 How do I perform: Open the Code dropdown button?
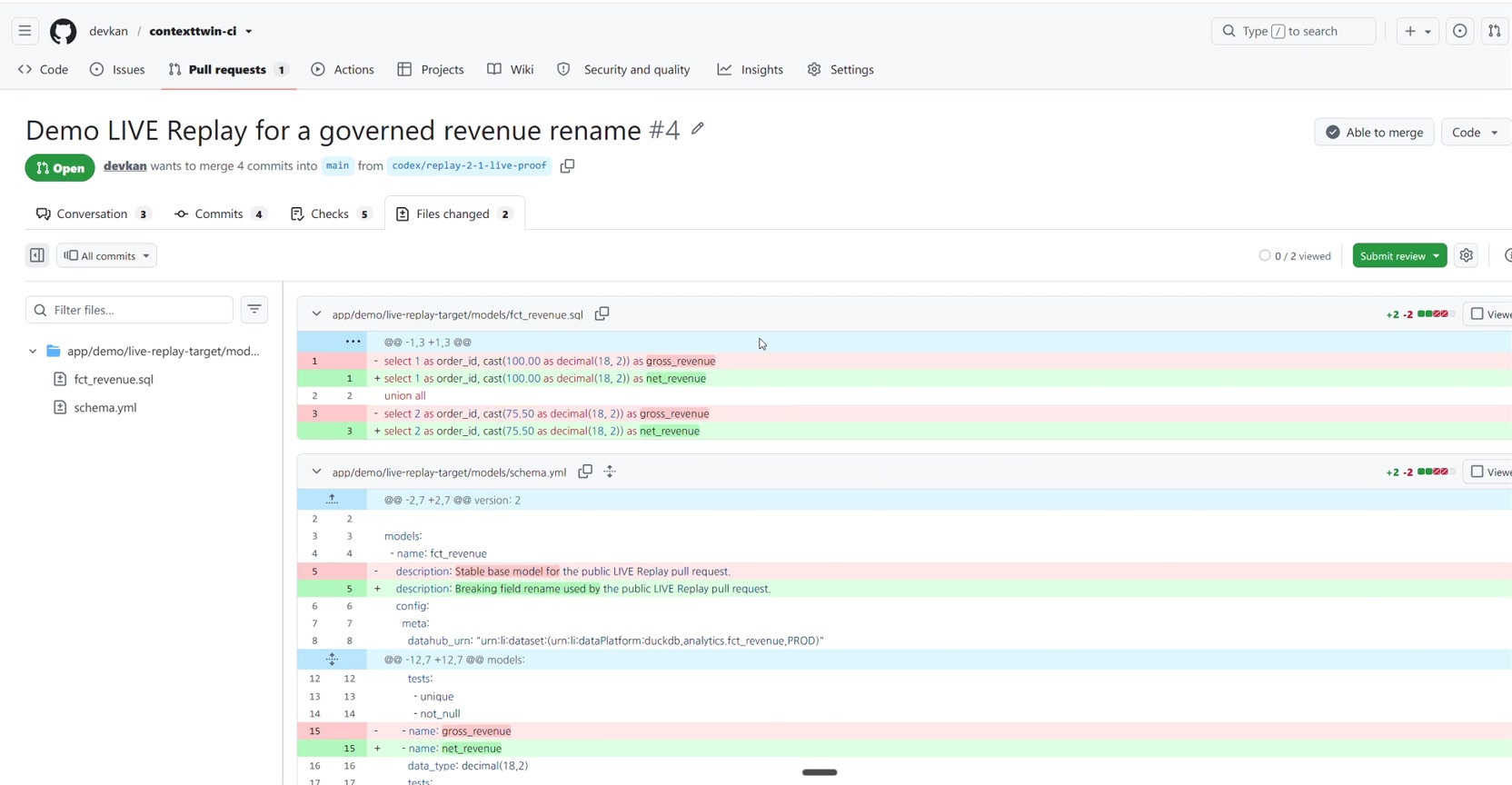(1475, 132)
